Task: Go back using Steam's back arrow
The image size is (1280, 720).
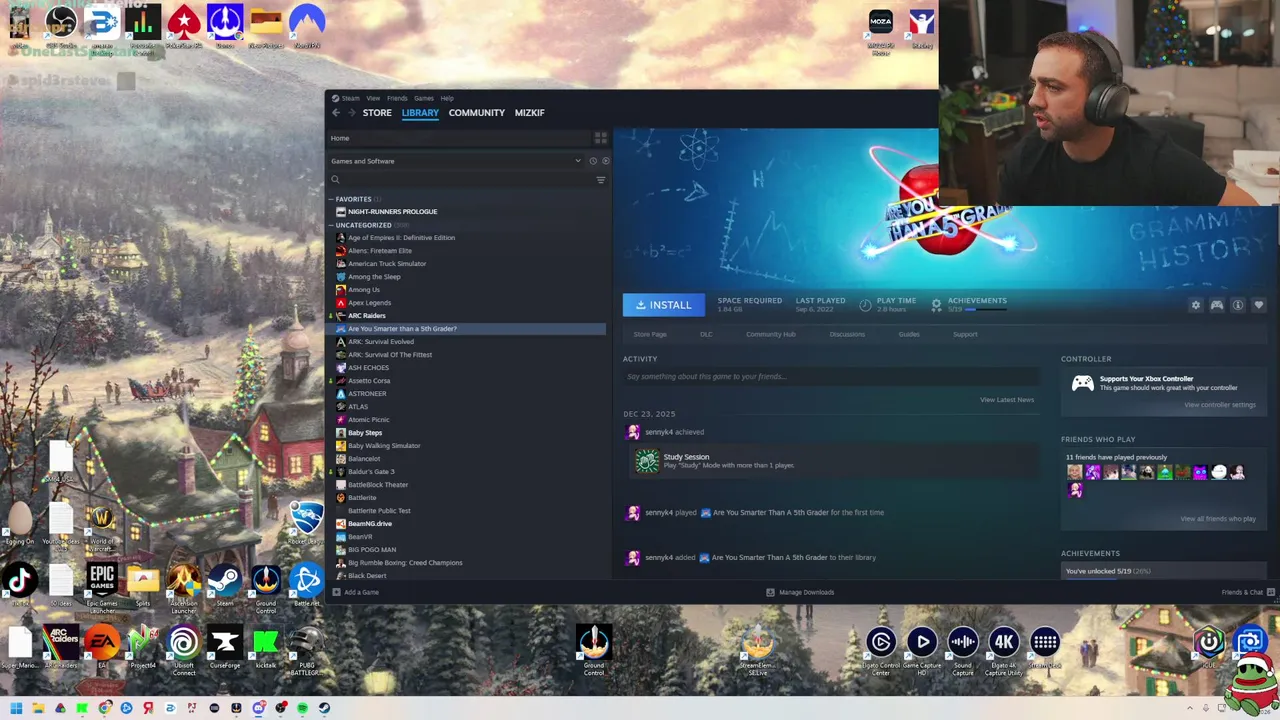Action: [336, 113]
